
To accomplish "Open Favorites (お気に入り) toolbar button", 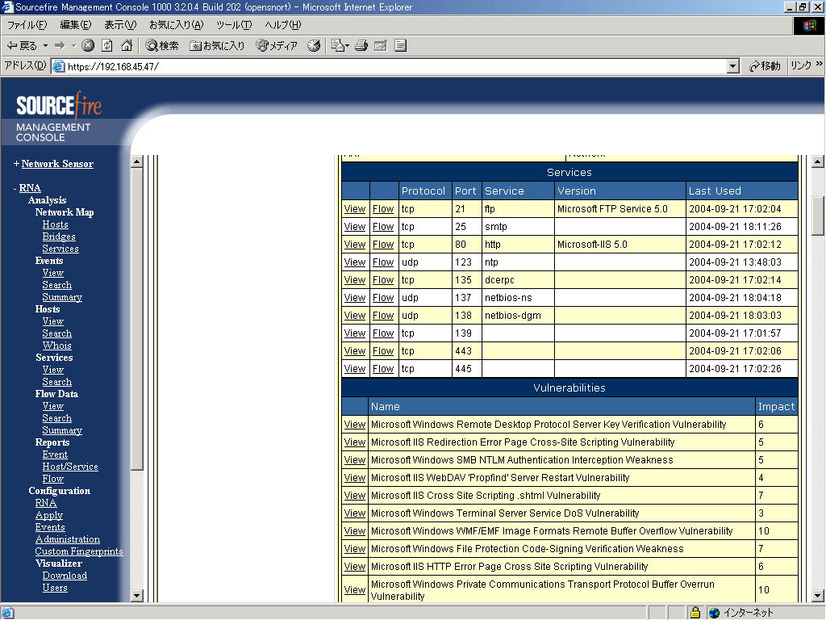I will [x=217, y=45].
